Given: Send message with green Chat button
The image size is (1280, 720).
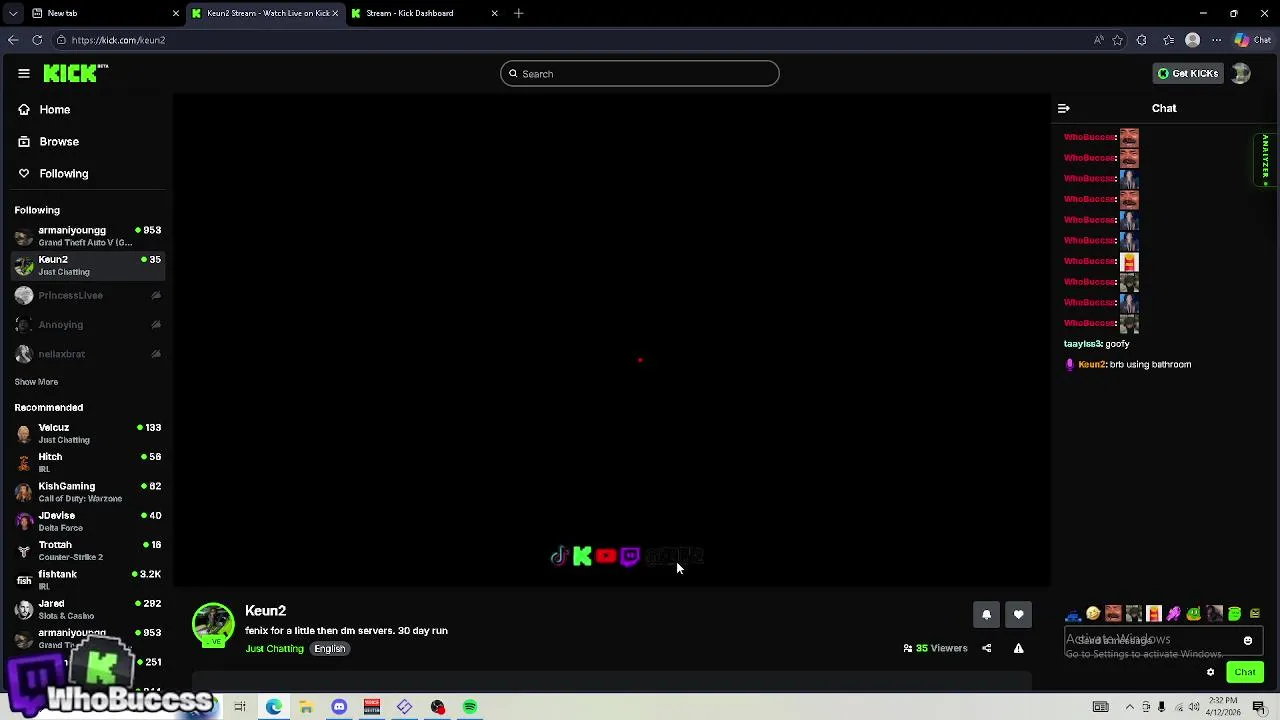Looking at the screenshot, I should (1245, 672).
